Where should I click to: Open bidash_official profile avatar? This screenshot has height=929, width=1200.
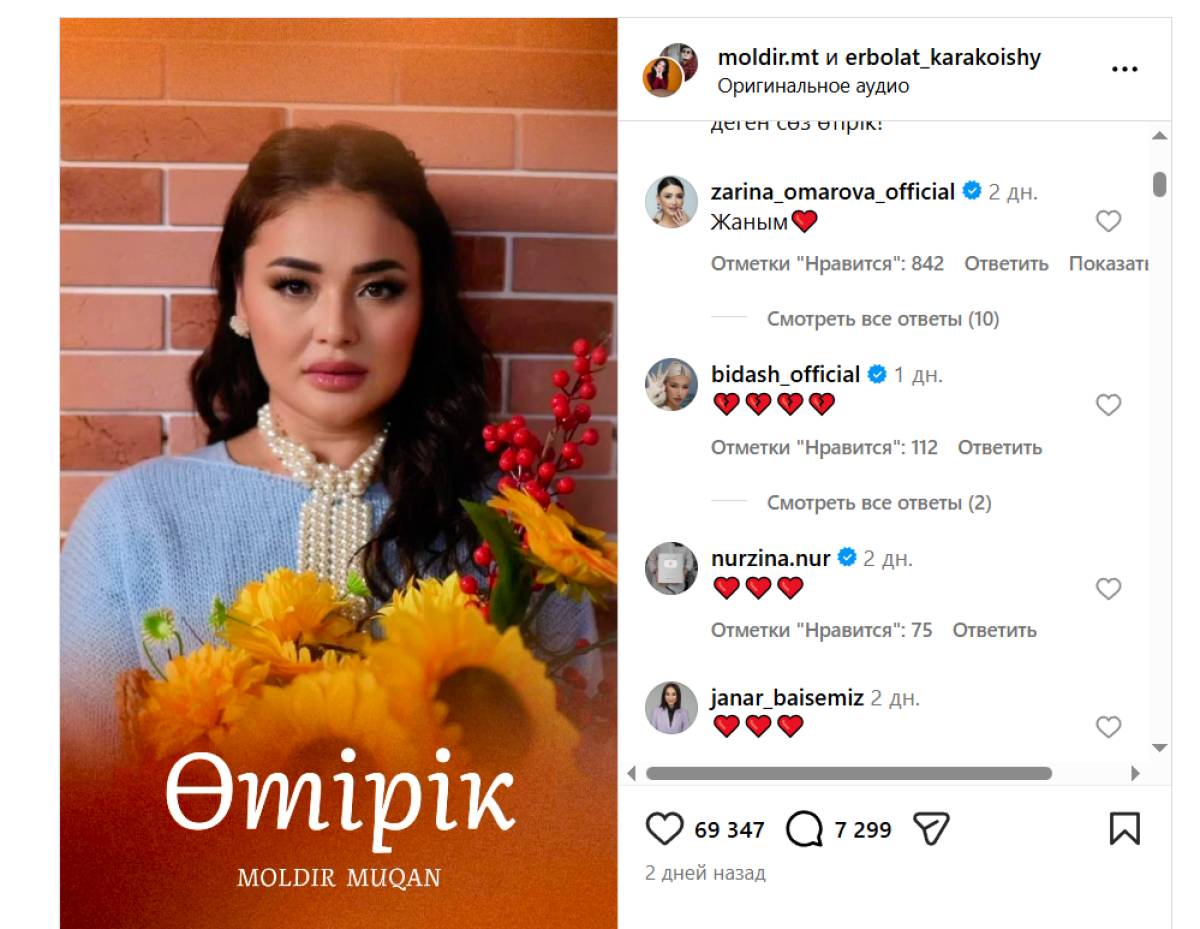(671, 384)
